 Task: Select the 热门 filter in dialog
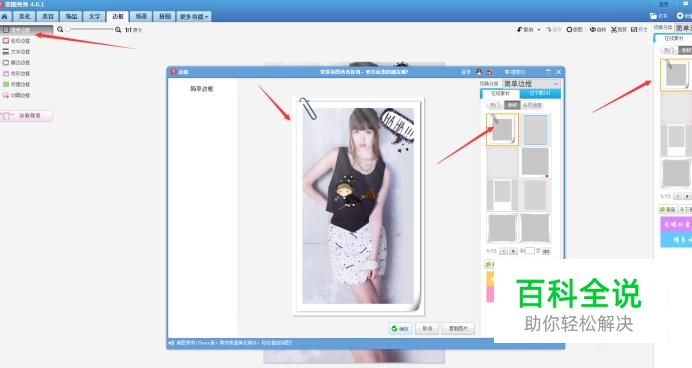[495, 105]
